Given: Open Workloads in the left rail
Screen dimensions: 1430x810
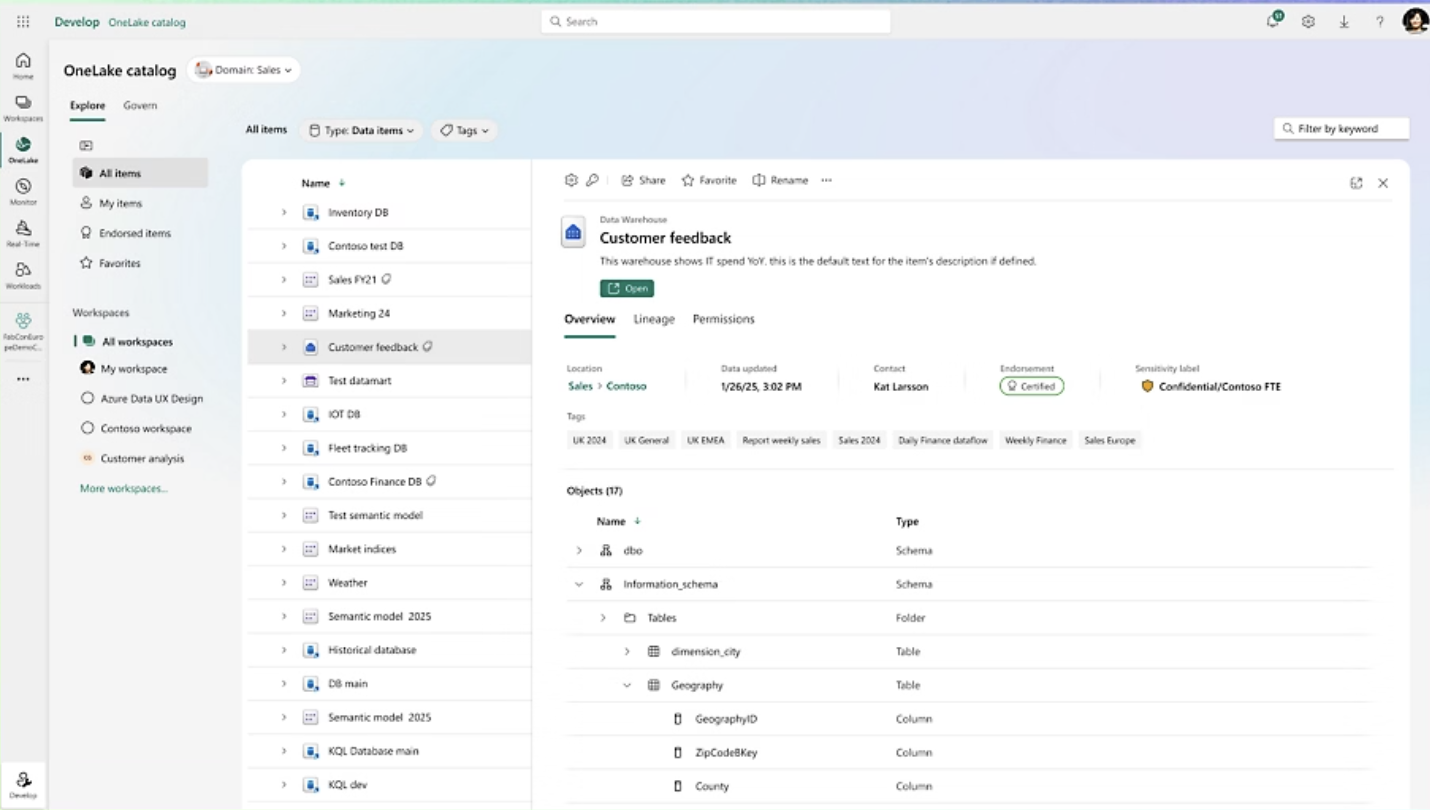Looking at the screenshot, I should 23,276.
